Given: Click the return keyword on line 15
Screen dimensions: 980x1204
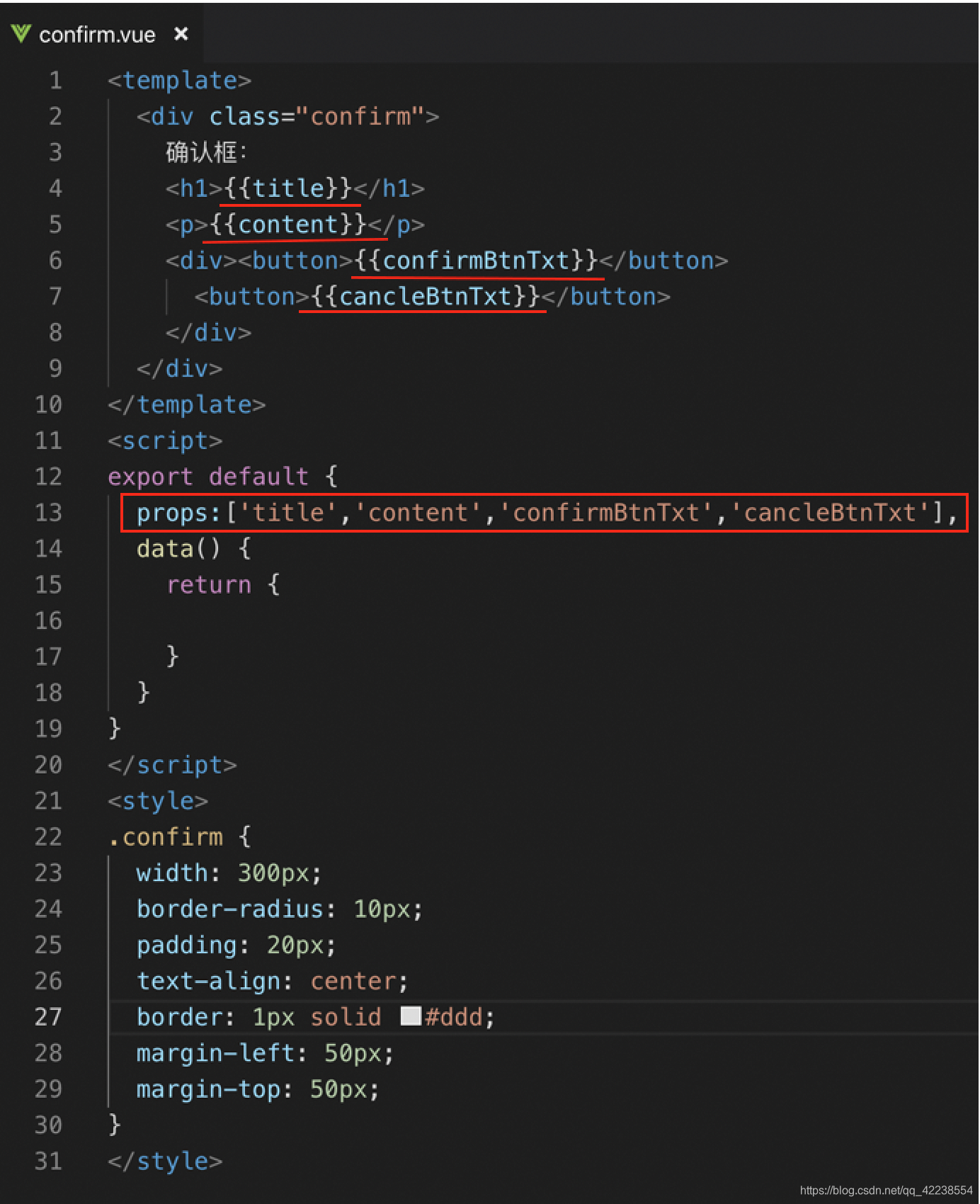Looking at the screenshot, I should pyautogui.click(x=209, y=585).
